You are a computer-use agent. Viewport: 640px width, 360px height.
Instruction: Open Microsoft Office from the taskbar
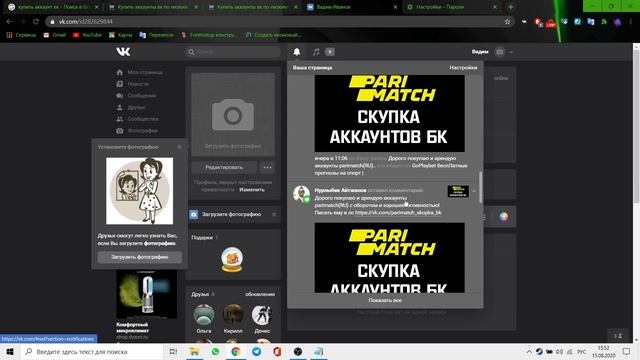(277, 351)
